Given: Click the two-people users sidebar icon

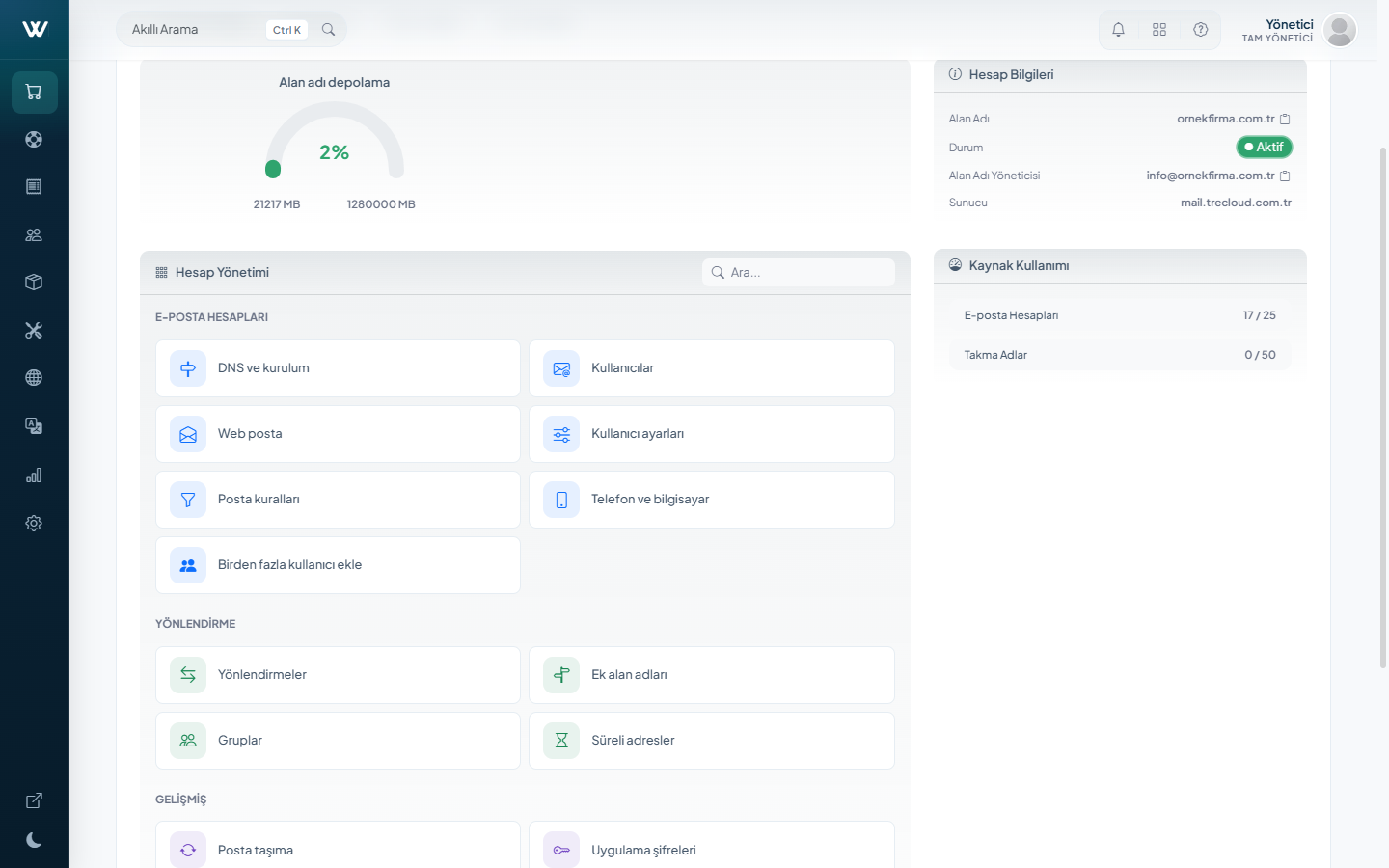Looking at the screenshot, I should pyautogui.click(x=34, y=234).
